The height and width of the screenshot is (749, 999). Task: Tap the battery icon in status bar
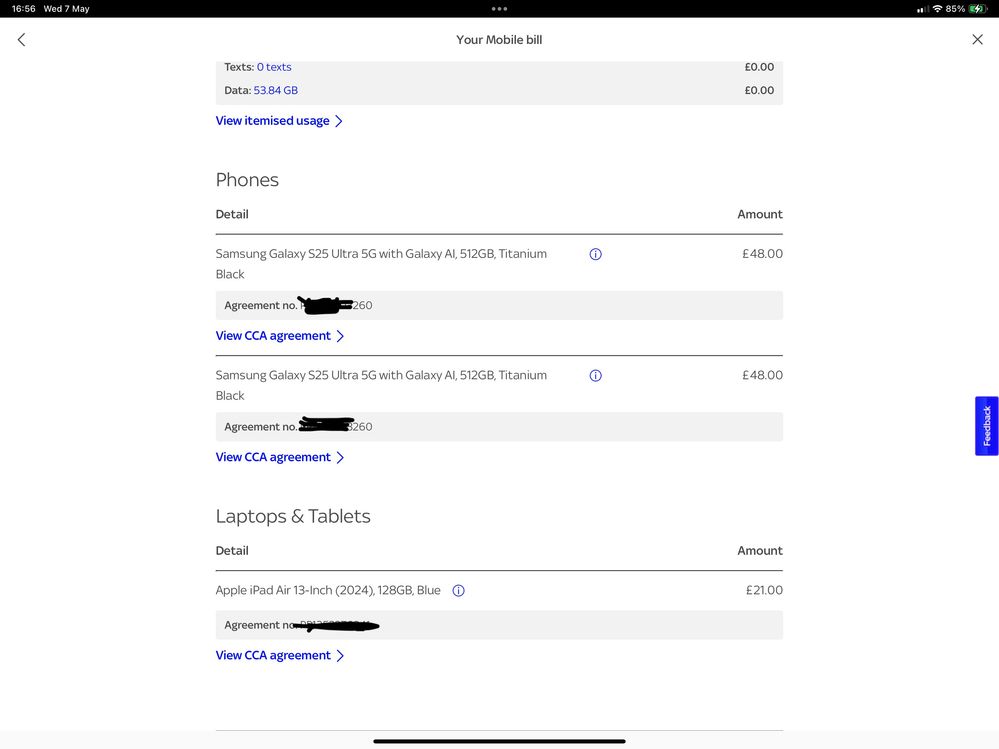[977, 9]
